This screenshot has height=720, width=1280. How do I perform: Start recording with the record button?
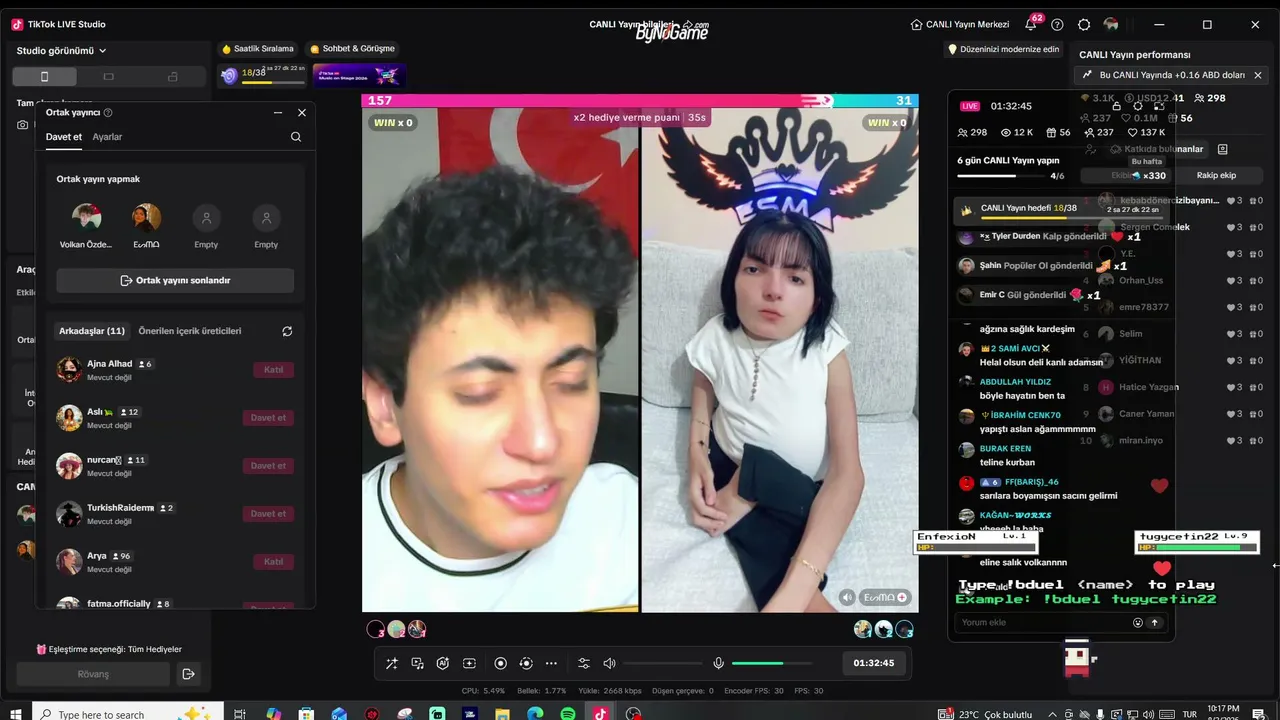click(x=501, y=663)
